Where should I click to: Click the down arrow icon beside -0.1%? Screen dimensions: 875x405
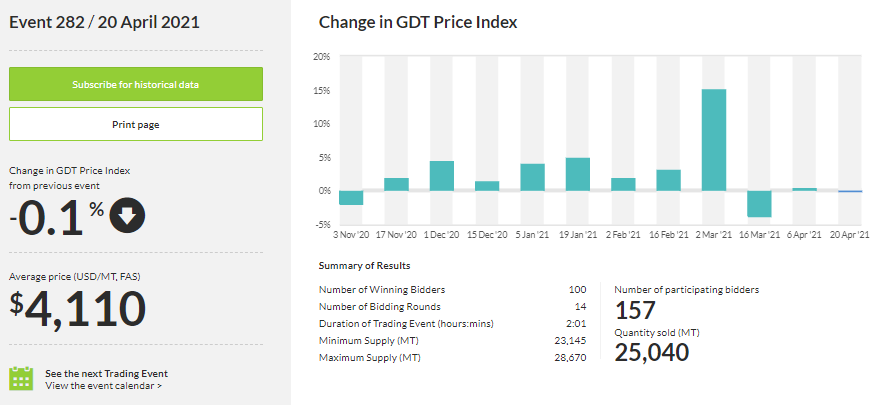coord(127,216)
